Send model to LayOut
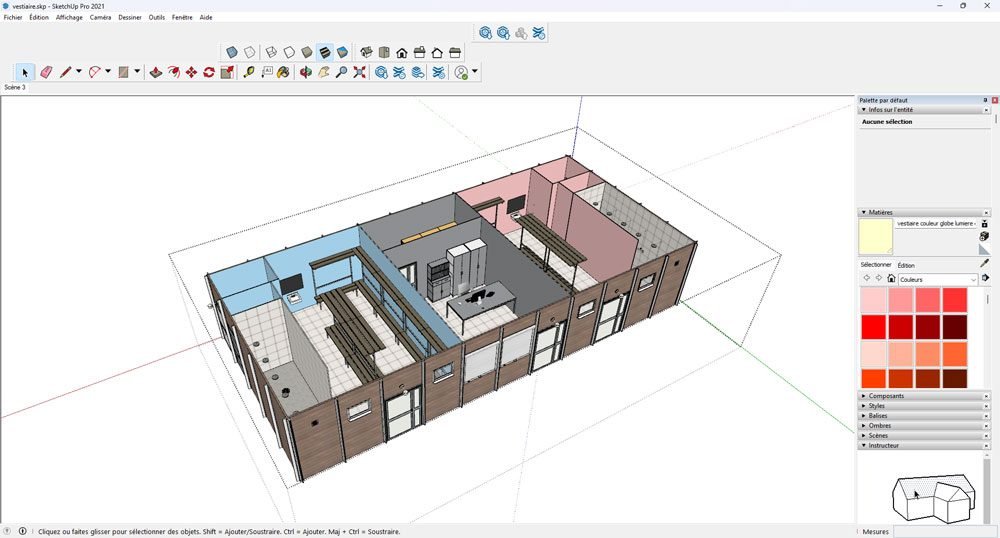The height and width of the screenshot is (538, 1000). pos(418,73)
